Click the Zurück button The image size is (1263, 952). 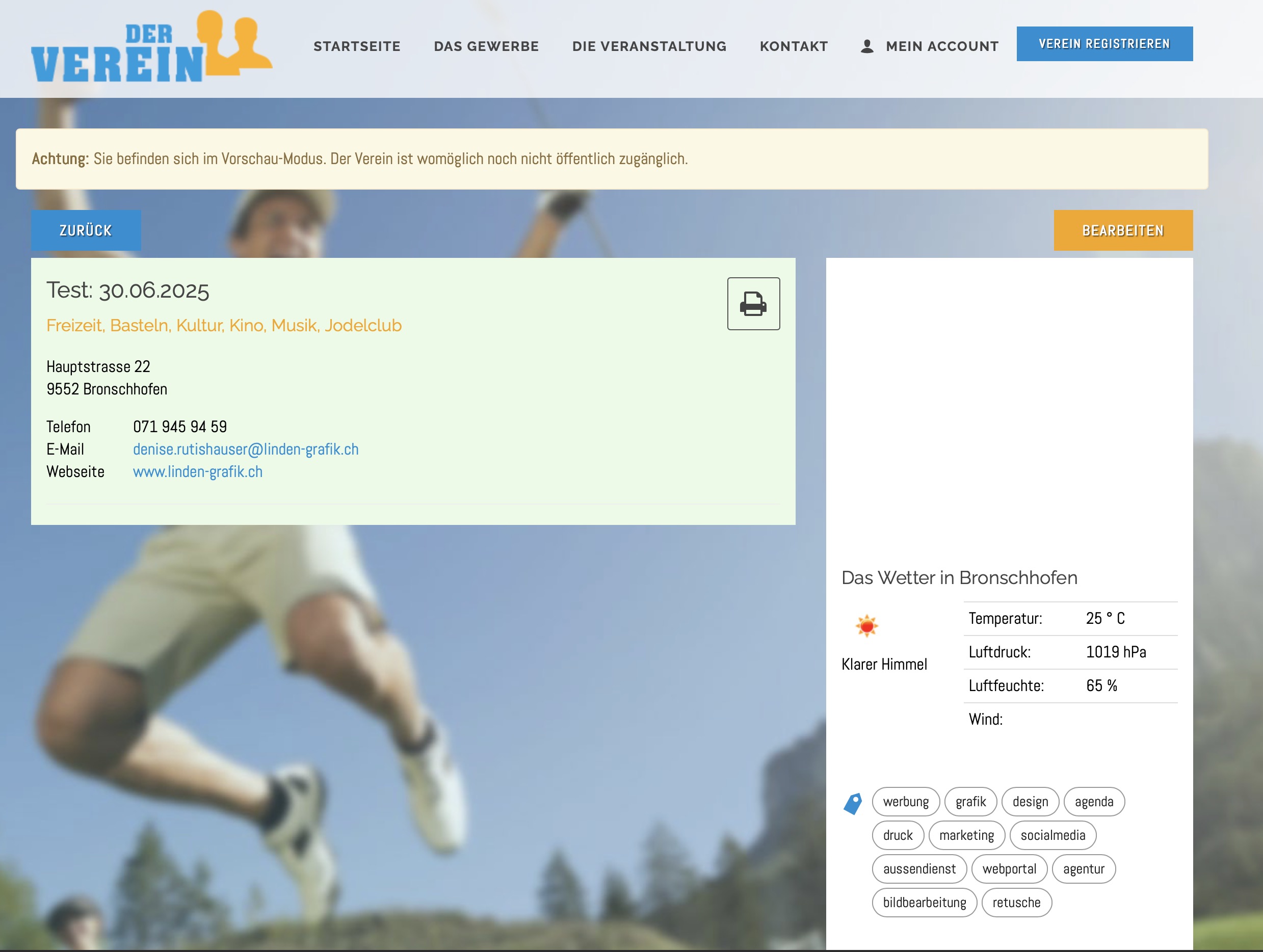pyautogui.click(x=86, y=230)
